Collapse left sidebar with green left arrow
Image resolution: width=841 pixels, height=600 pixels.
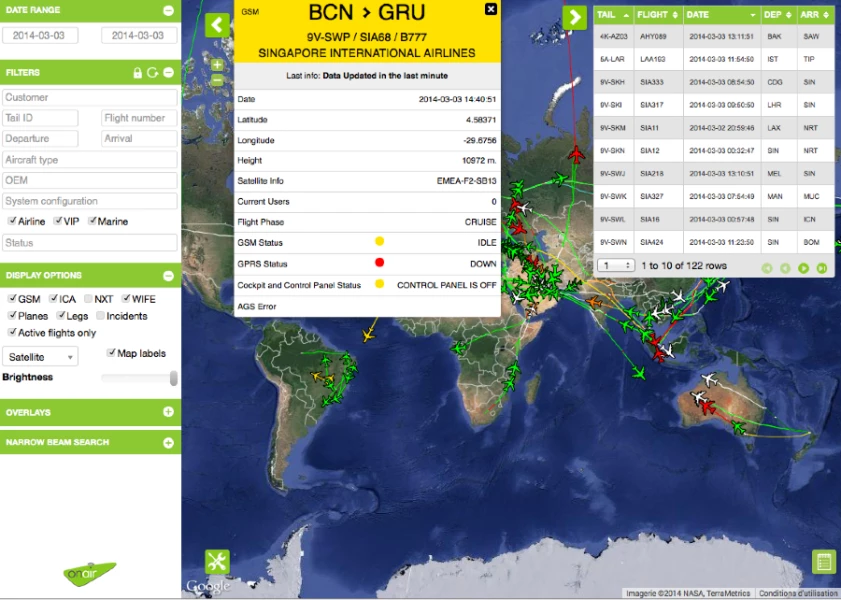[x=217, y=25]
